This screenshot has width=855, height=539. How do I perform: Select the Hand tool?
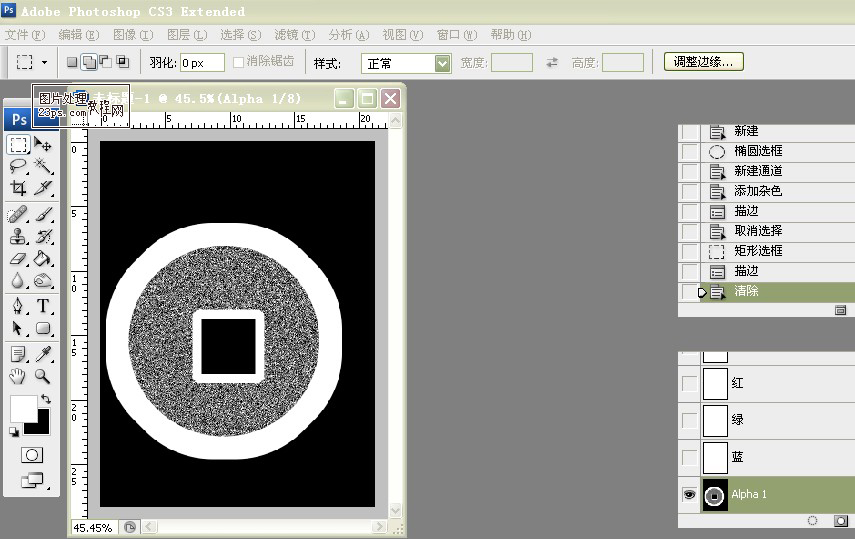18,376
